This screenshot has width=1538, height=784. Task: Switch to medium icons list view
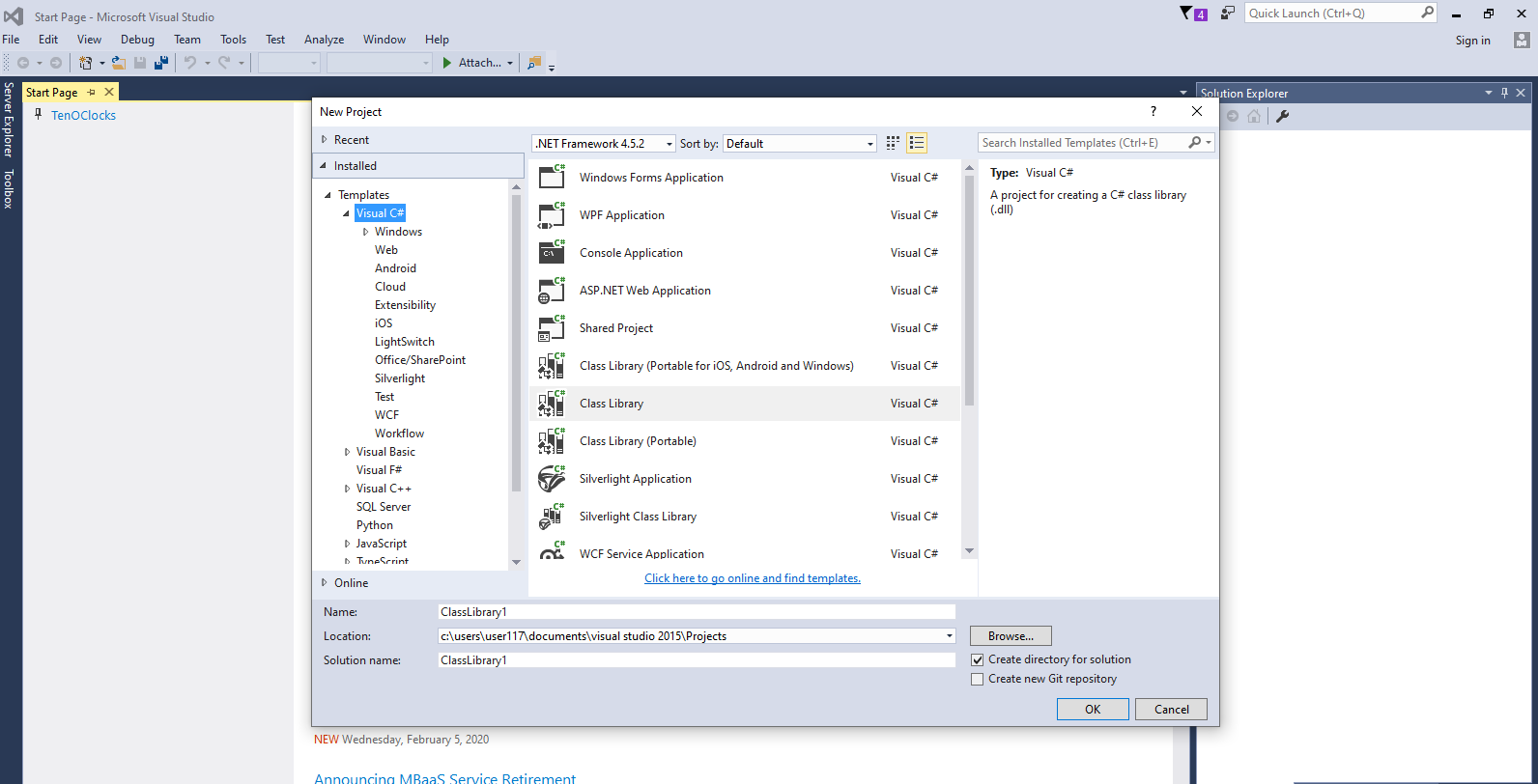917,143
